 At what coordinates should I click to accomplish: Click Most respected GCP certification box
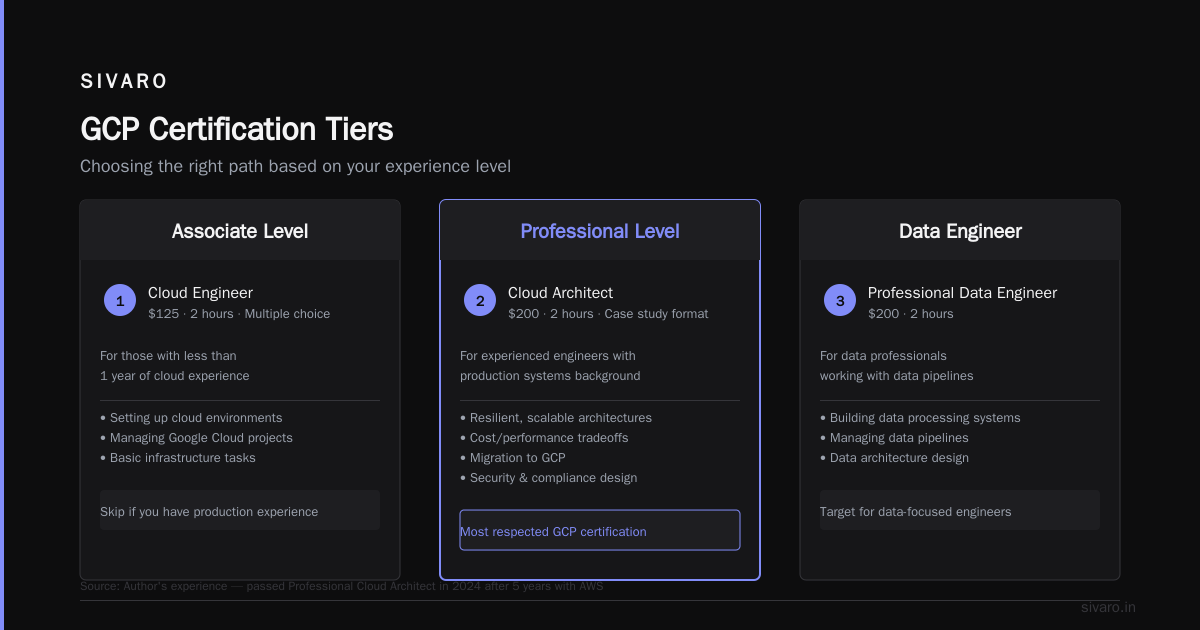(600, 530)
